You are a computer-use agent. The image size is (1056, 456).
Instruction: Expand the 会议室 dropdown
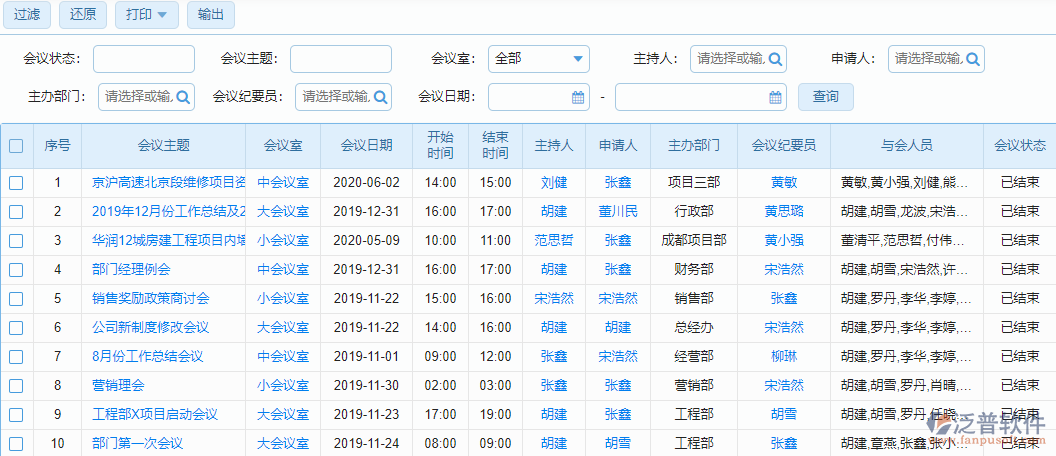pyautogui.click(x=579, y=59)
